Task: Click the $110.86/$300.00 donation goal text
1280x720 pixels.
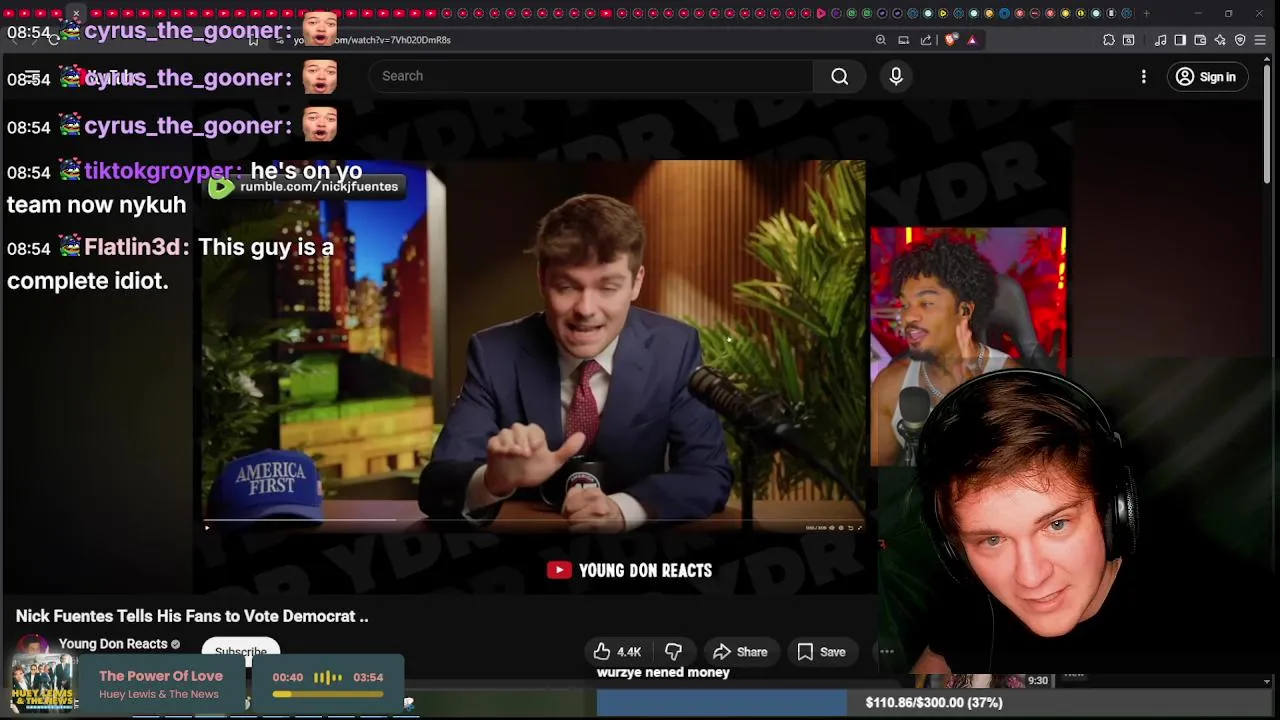Action: coord(934,703)
